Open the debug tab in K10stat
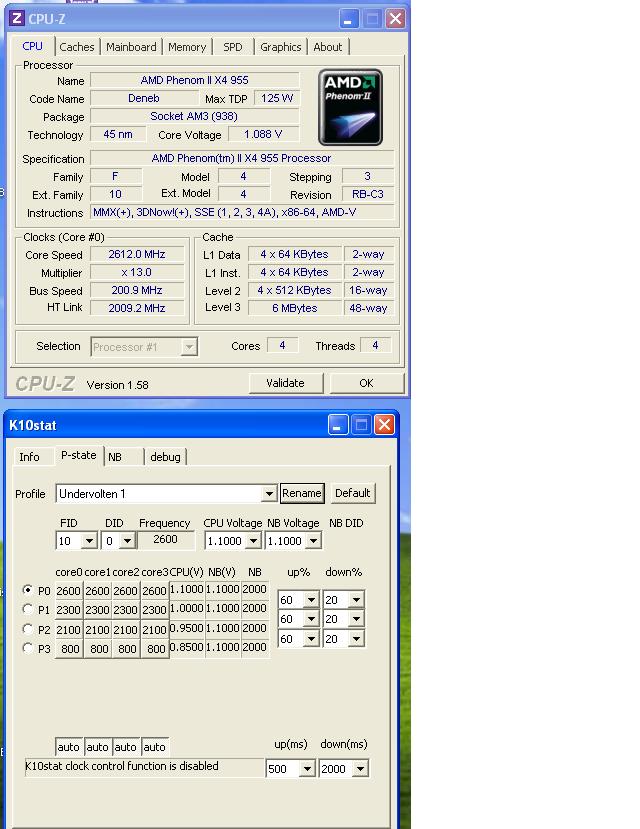The height and width of the screenshot is (829, 640). click(x=165, y=457)
